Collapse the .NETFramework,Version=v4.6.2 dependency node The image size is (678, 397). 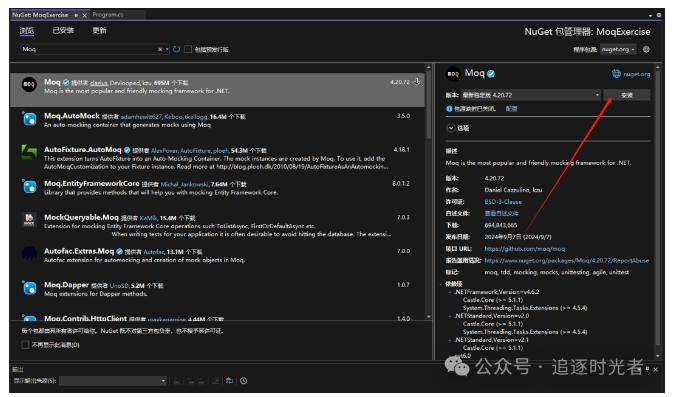coord(450,292)
